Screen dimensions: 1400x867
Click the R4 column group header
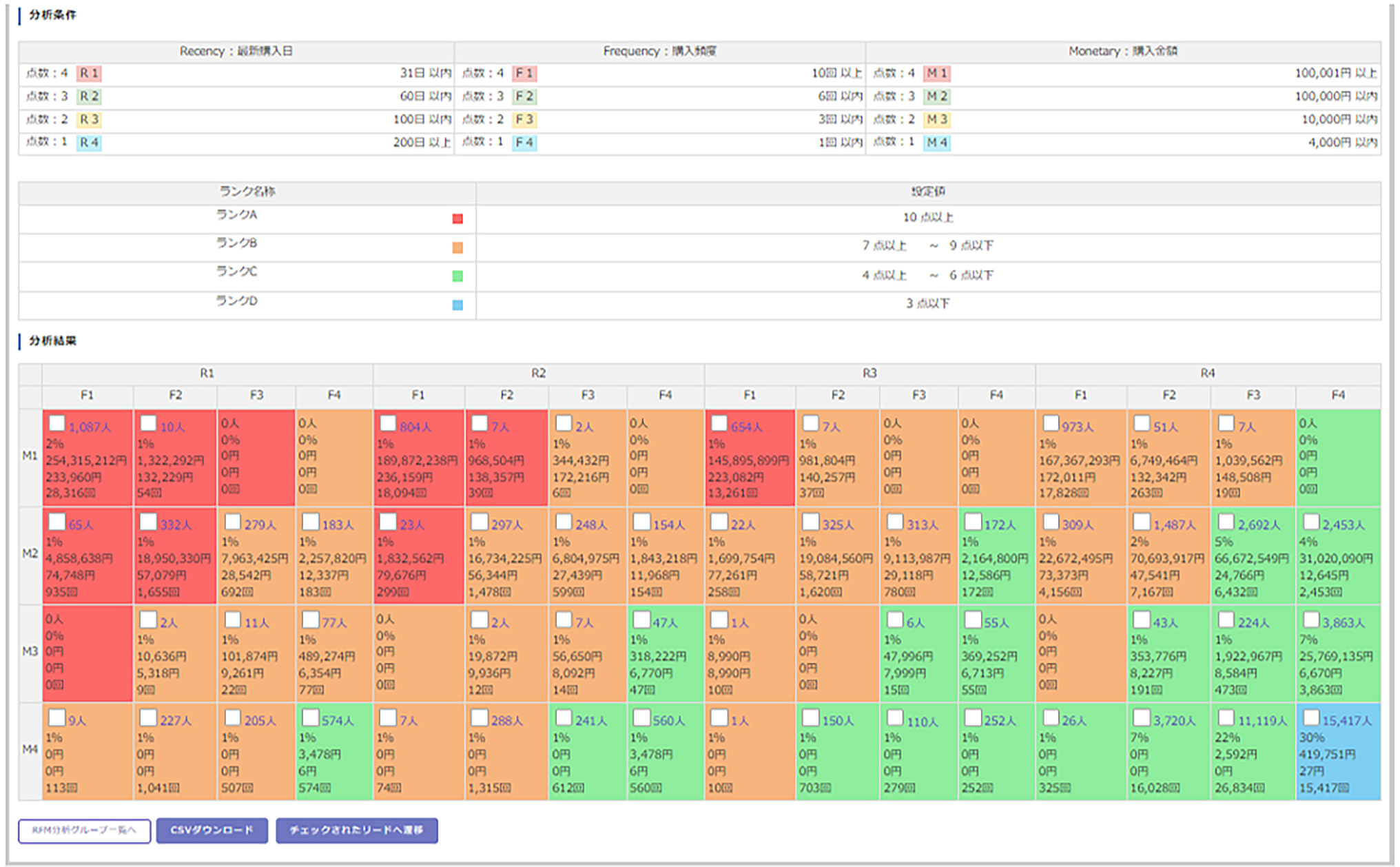point(1207,373)
